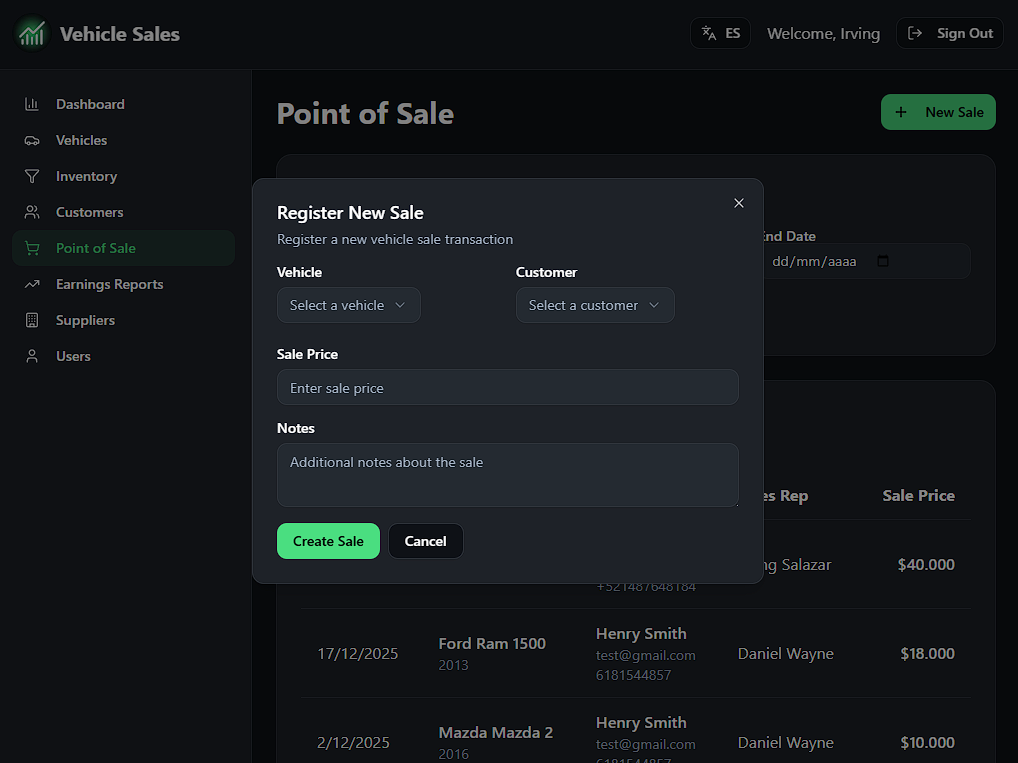Click the Sign Out button
This screenshot has width=1018, height=763.
[950, 33]
